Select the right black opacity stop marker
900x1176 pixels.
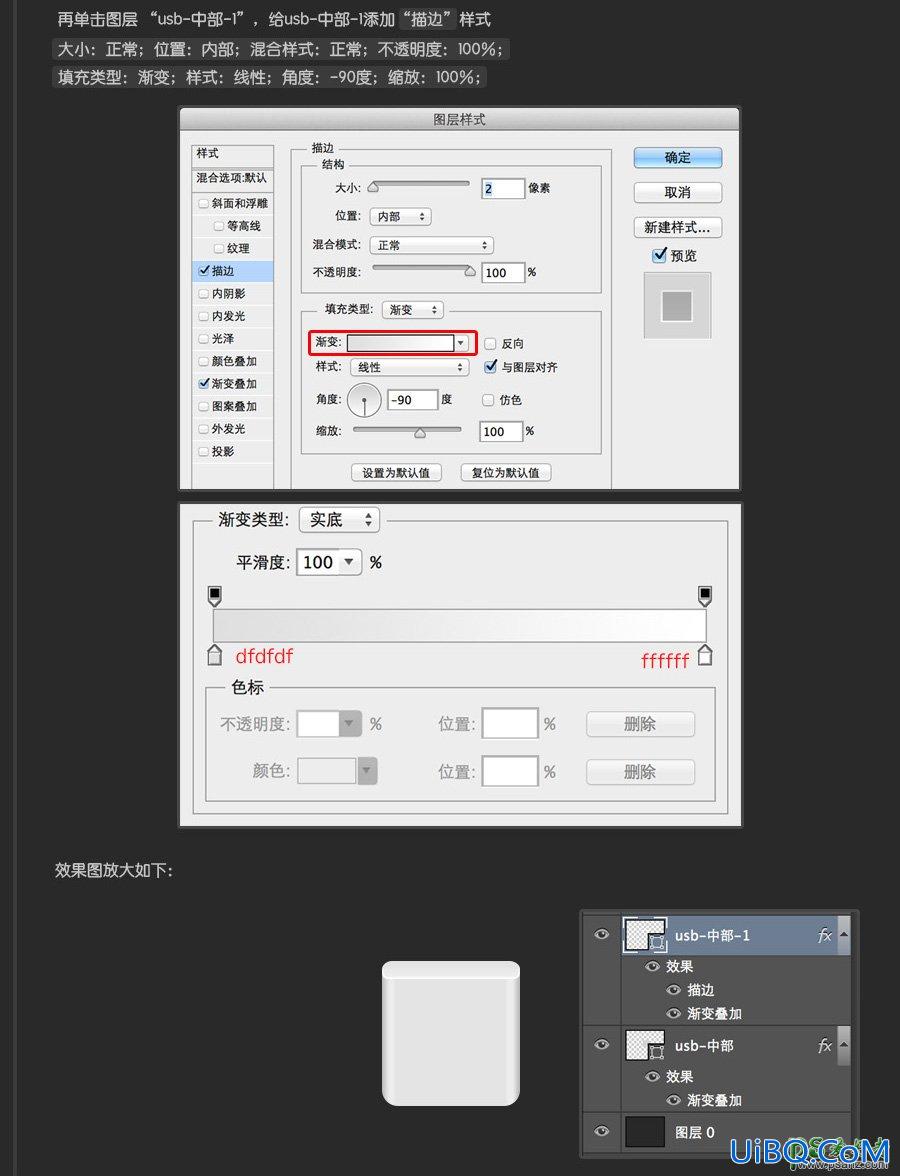pos(705,596)
